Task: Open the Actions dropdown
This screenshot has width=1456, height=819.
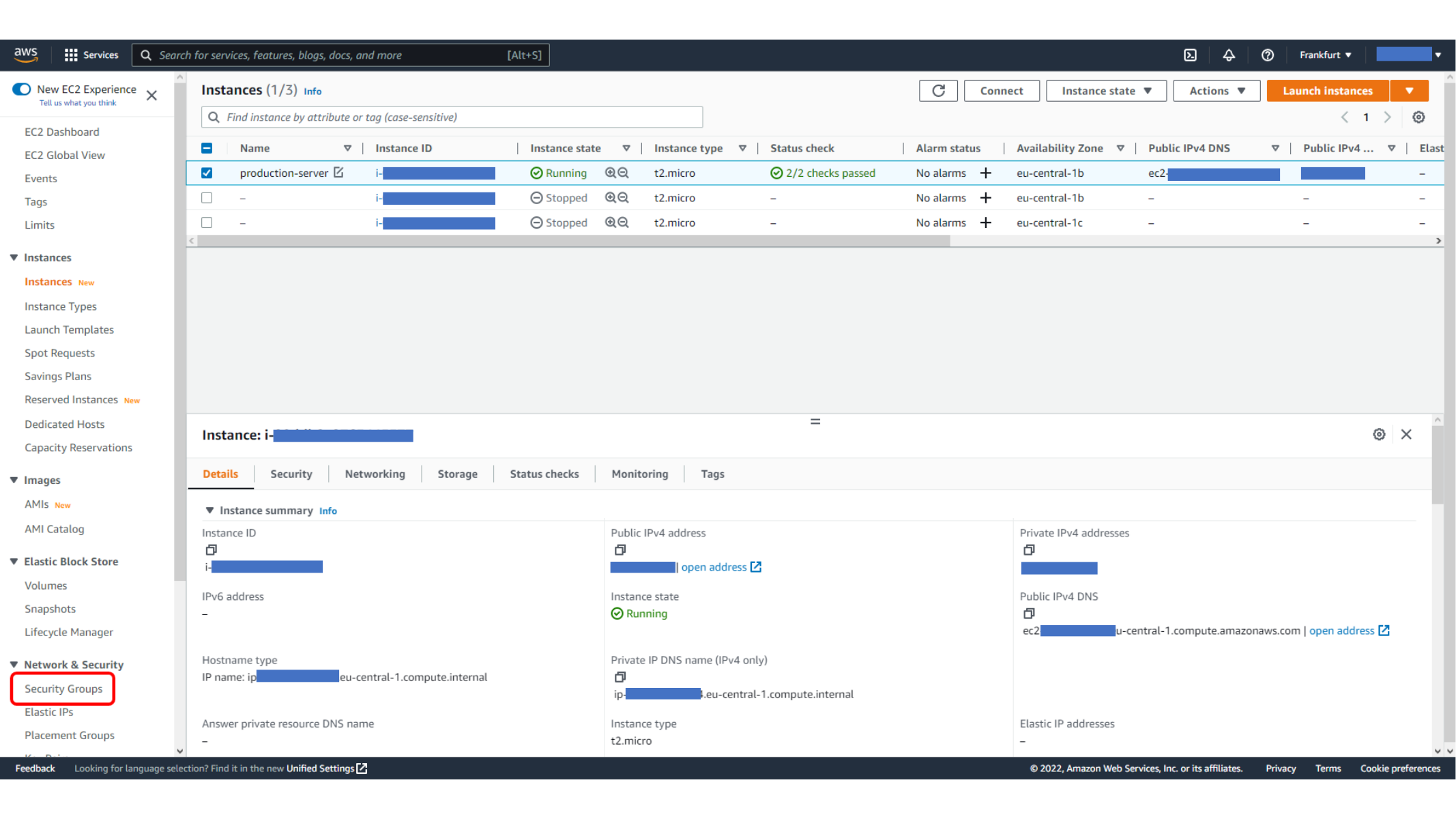Action: point(1217,91)
